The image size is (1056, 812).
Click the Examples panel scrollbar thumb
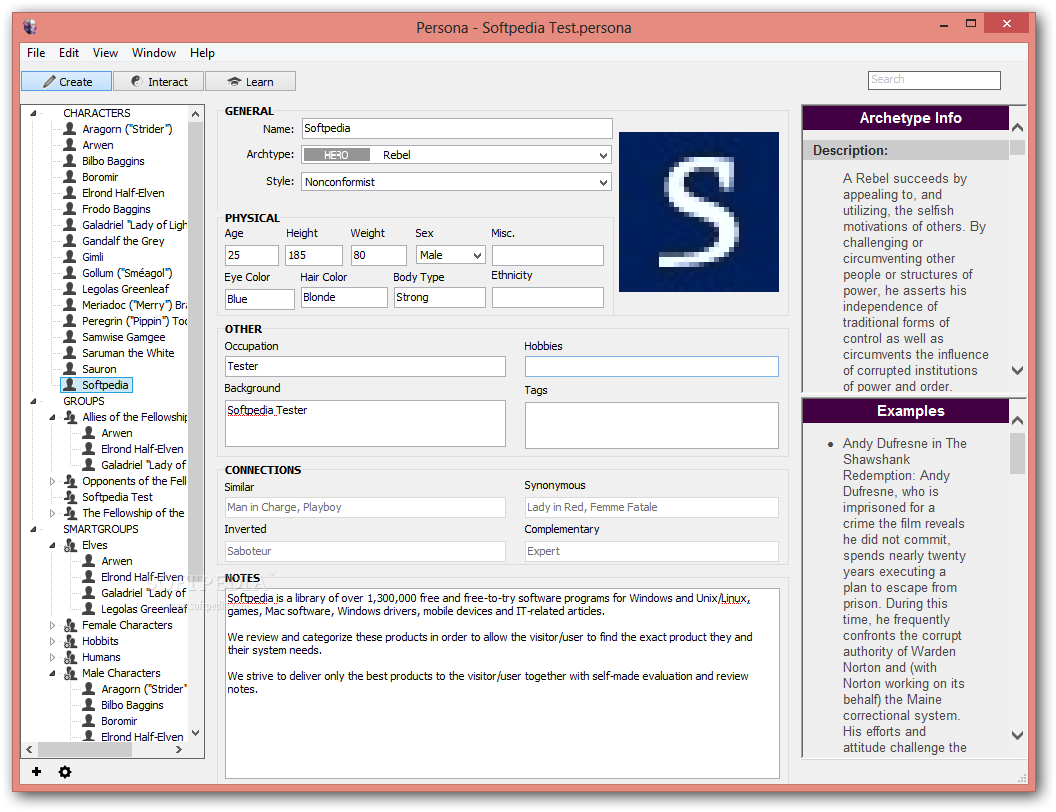(x=1017, y=454)
